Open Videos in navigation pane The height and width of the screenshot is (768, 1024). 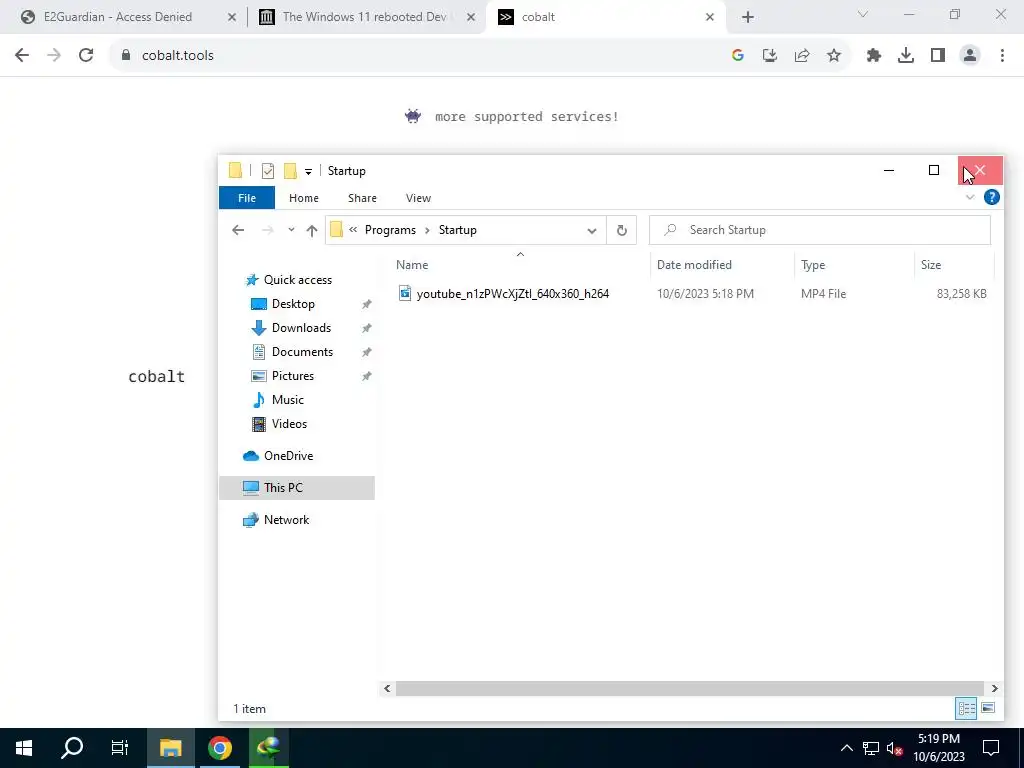click(289, 424)
